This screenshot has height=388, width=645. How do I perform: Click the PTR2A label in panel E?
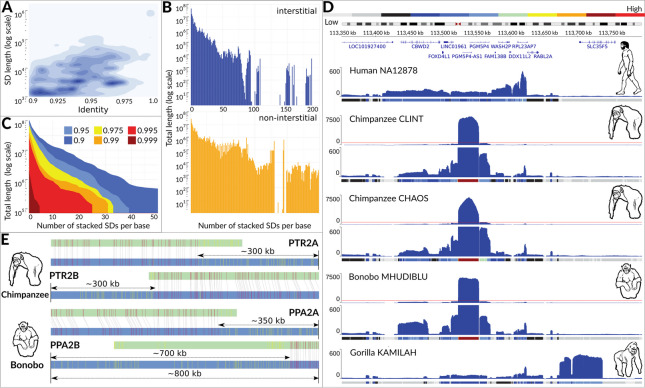(x=303, y=243)
